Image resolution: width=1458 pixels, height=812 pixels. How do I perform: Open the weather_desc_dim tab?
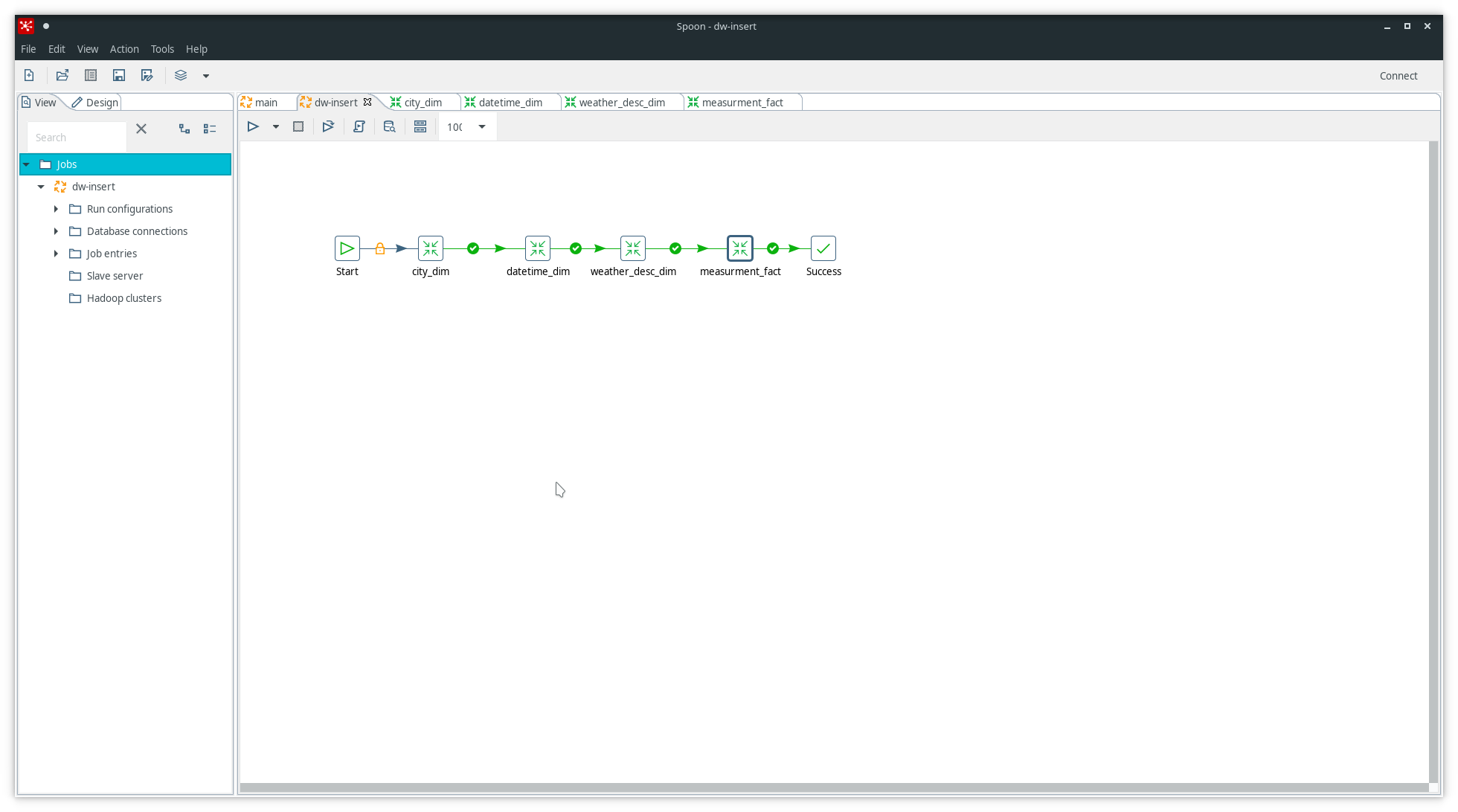[622, 103]
